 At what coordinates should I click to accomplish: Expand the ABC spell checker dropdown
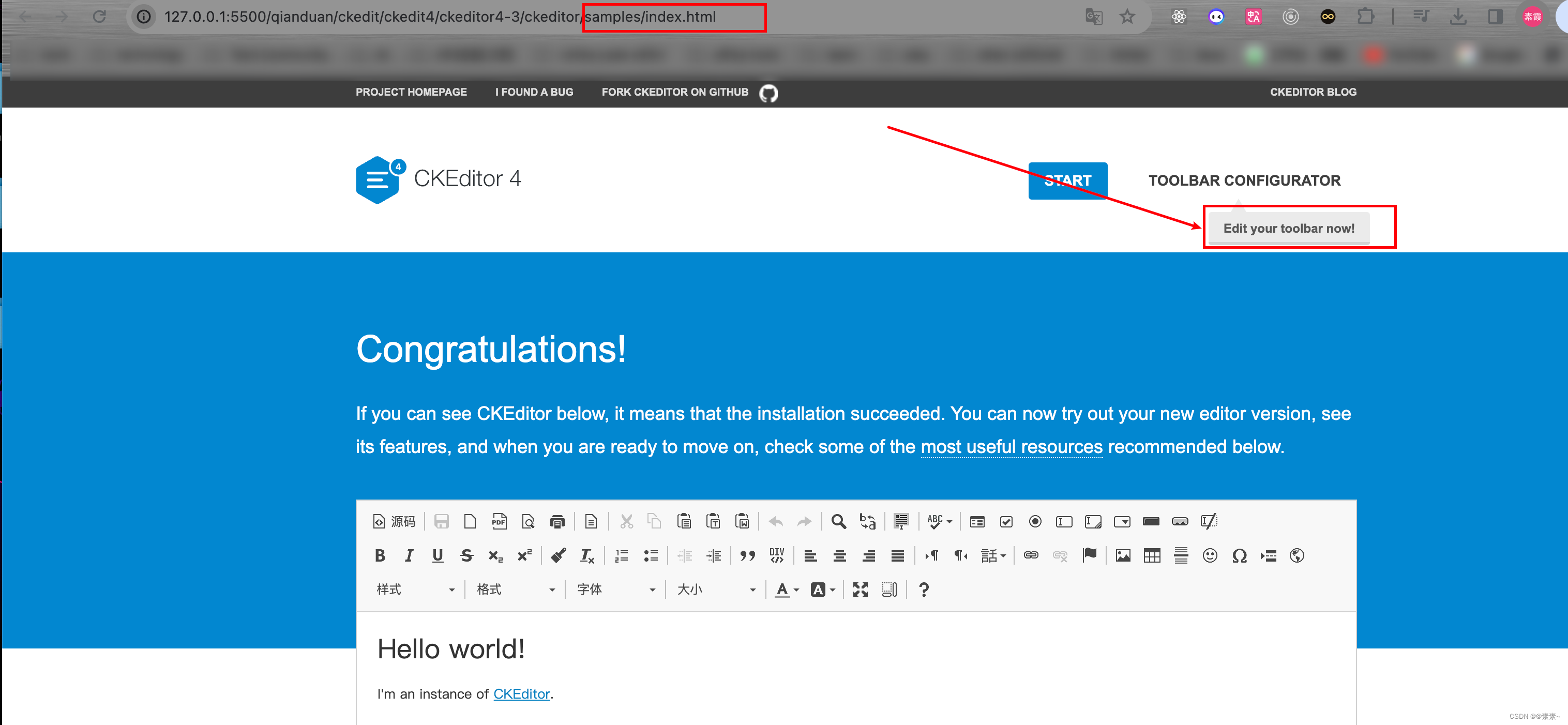939,522
